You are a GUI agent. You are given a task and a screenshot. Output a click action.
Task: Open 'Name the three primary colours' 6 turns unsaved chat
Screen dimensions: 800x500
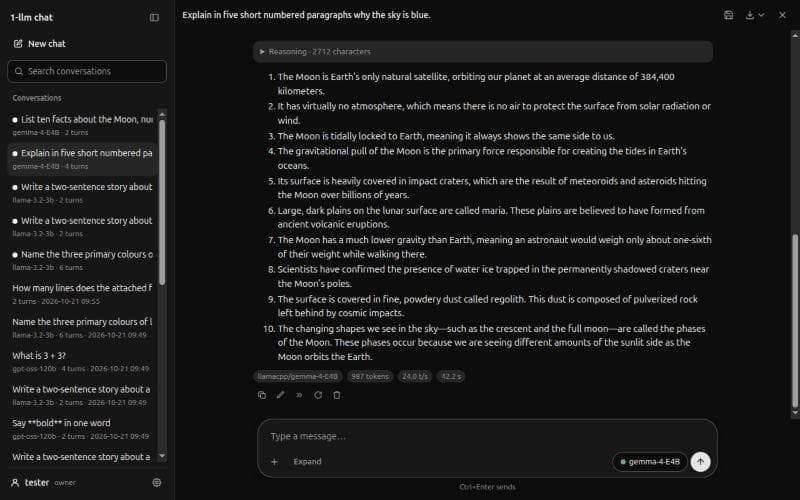click(83, 260)
